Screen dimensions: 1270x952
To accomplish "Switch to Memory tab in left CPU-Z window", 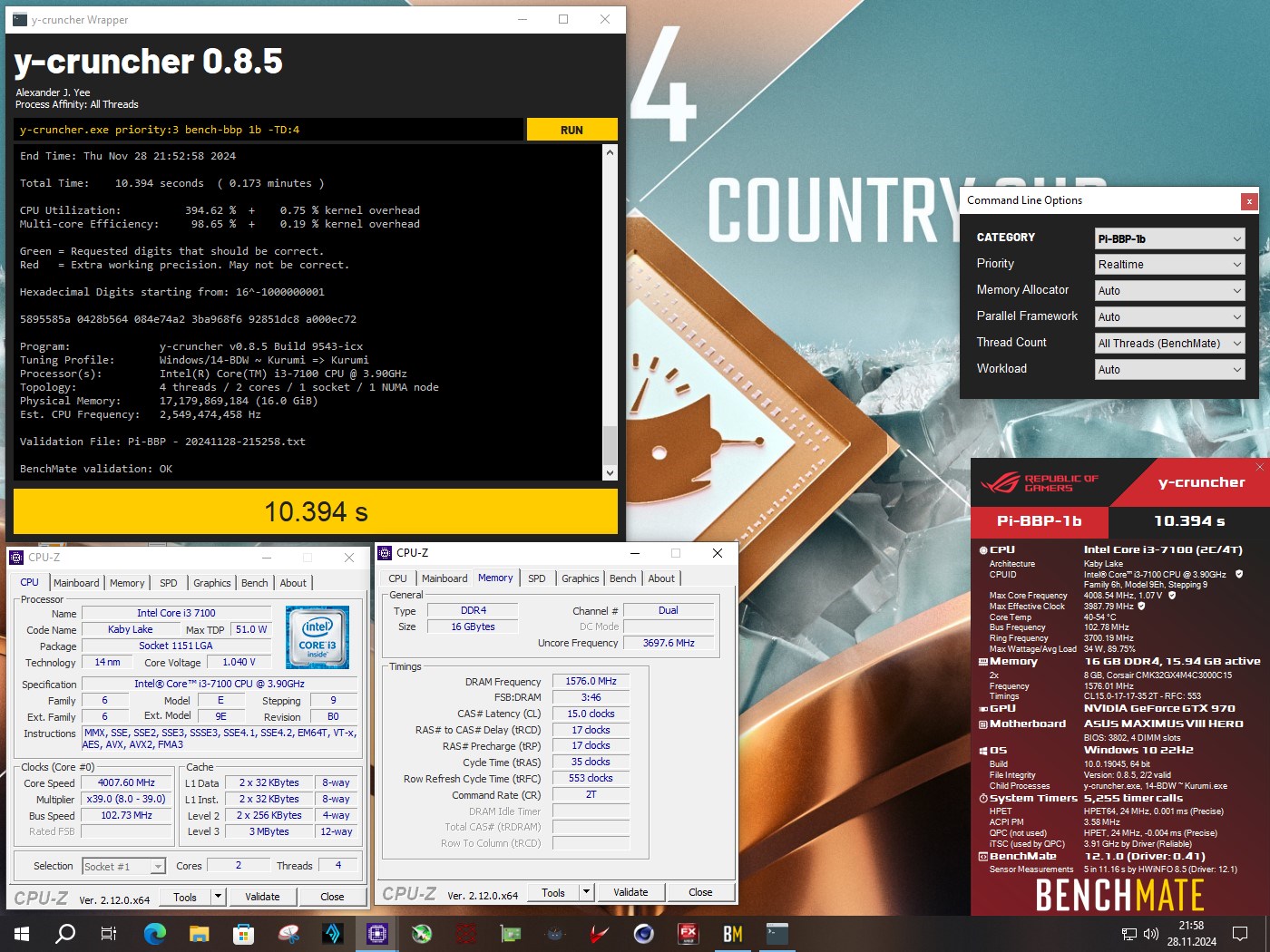I will coord(127,583).
